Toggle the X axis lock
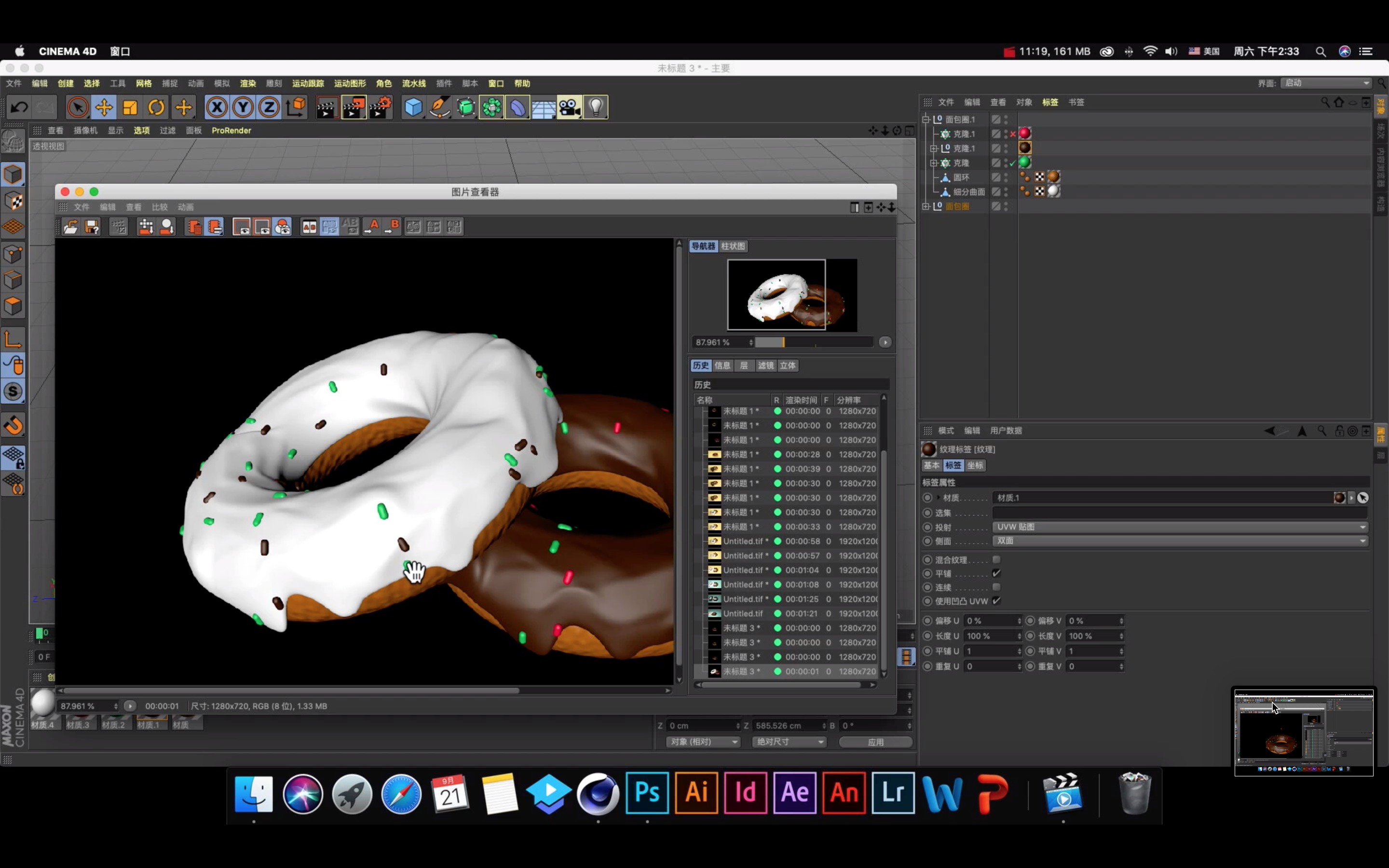This screenshot has height=868, width=1389. pos(217,108)
